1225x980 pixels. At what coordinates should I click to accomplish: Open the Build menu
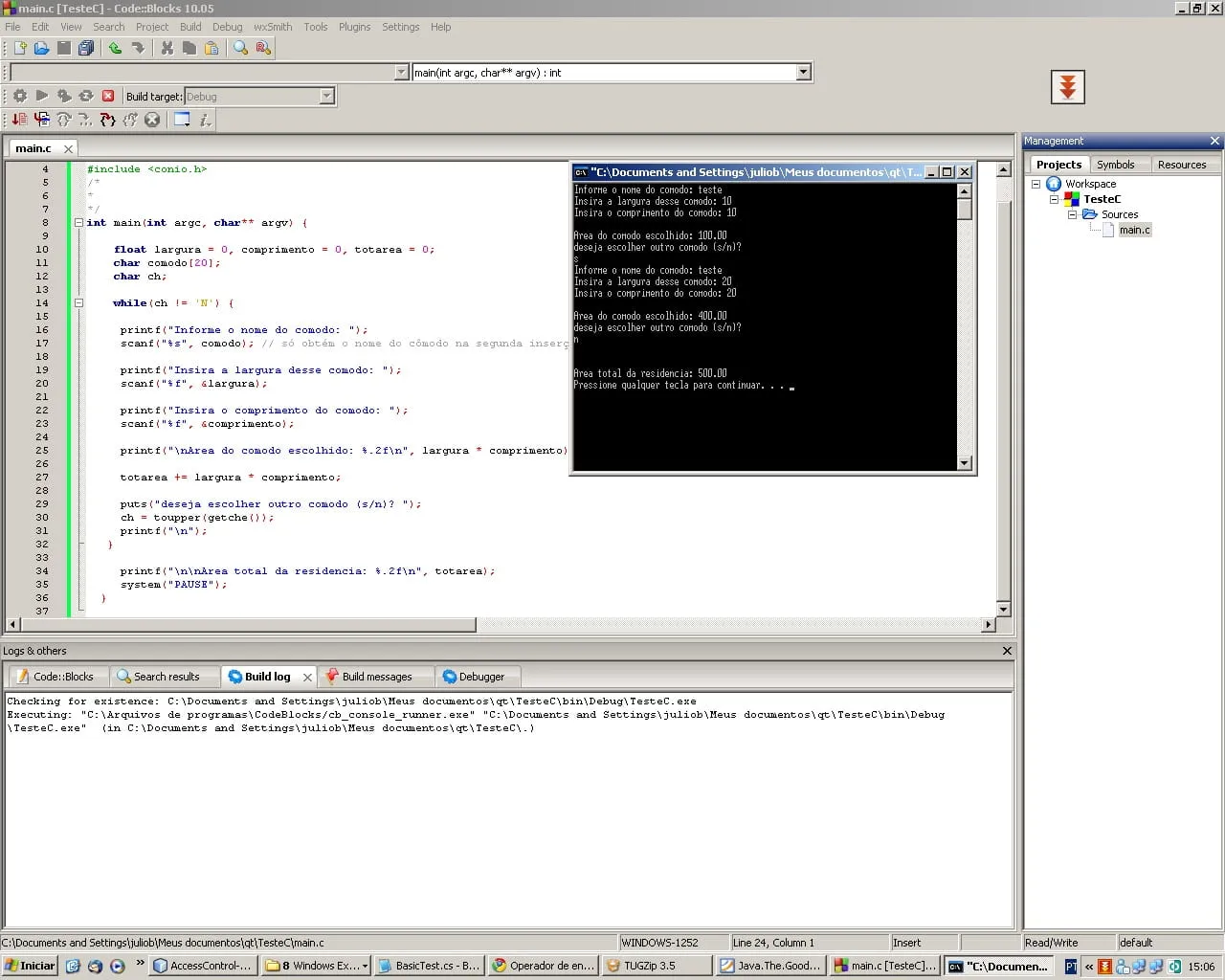190,27
